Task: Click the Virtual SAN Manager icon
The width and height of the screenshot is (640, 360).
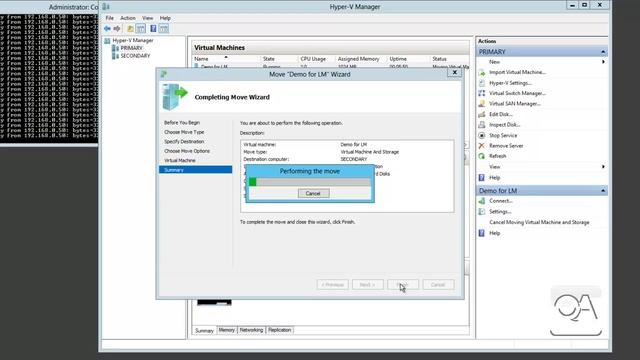Action: pos(482,104)
